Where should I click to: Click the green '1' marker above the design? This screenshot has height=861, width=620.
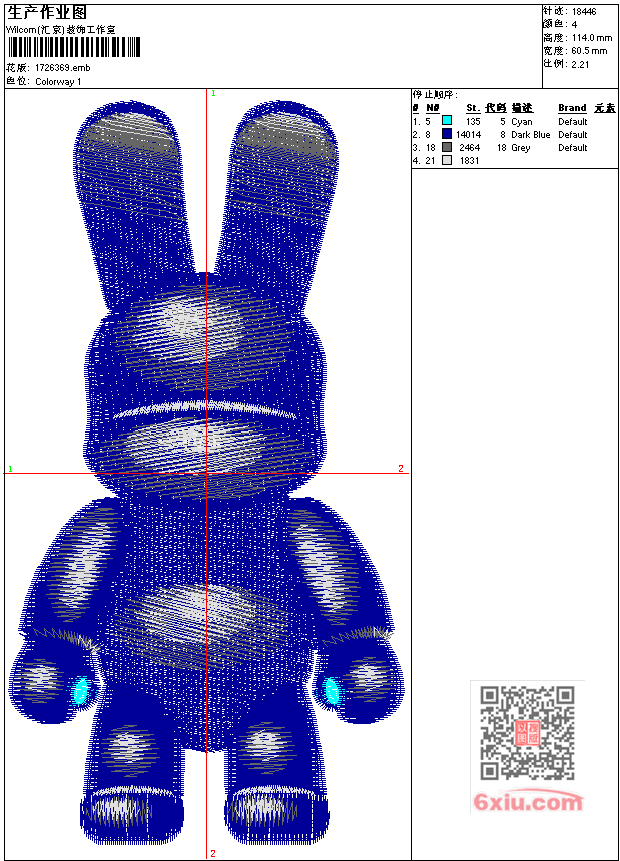[x=213, y=93]
